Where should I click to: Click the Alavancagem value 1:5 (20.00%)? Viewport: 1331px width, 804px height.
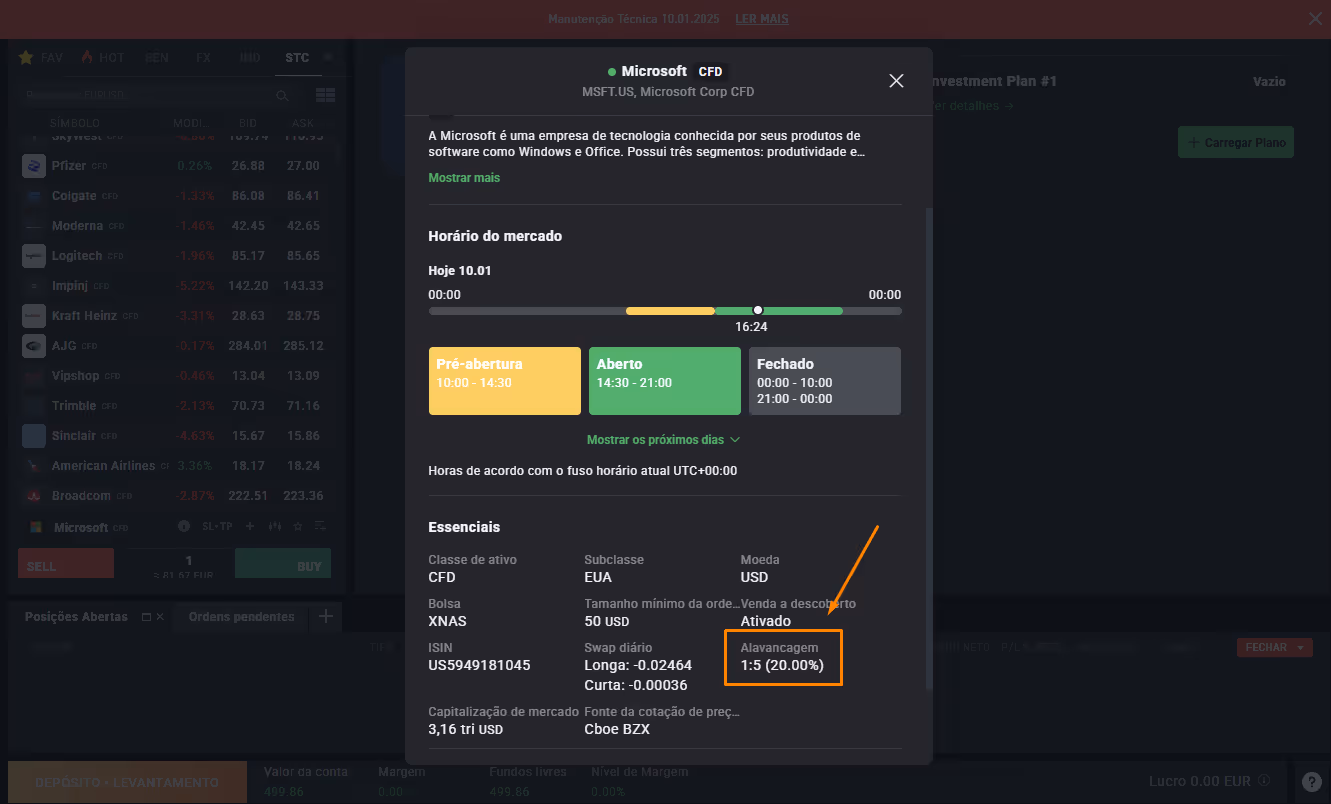pos(782,665)
